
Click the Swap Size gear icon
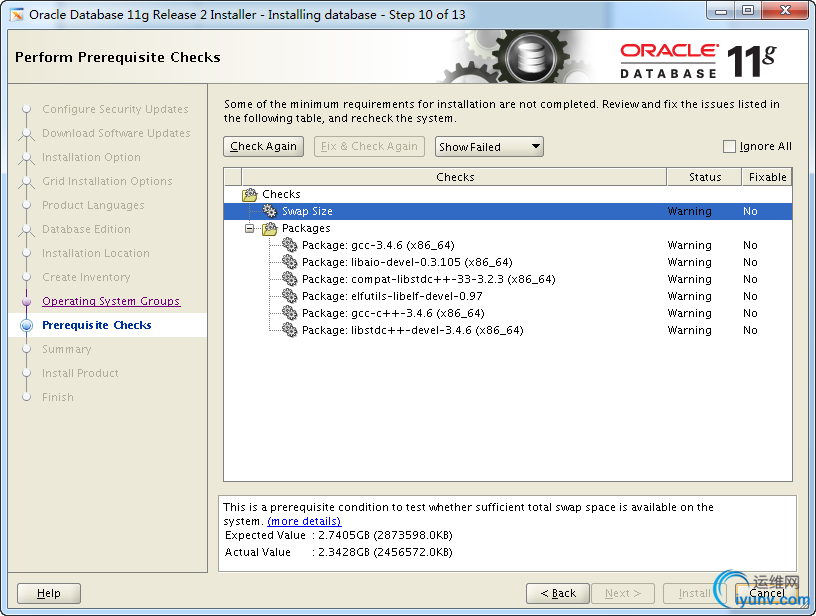(x=270, y=211)
